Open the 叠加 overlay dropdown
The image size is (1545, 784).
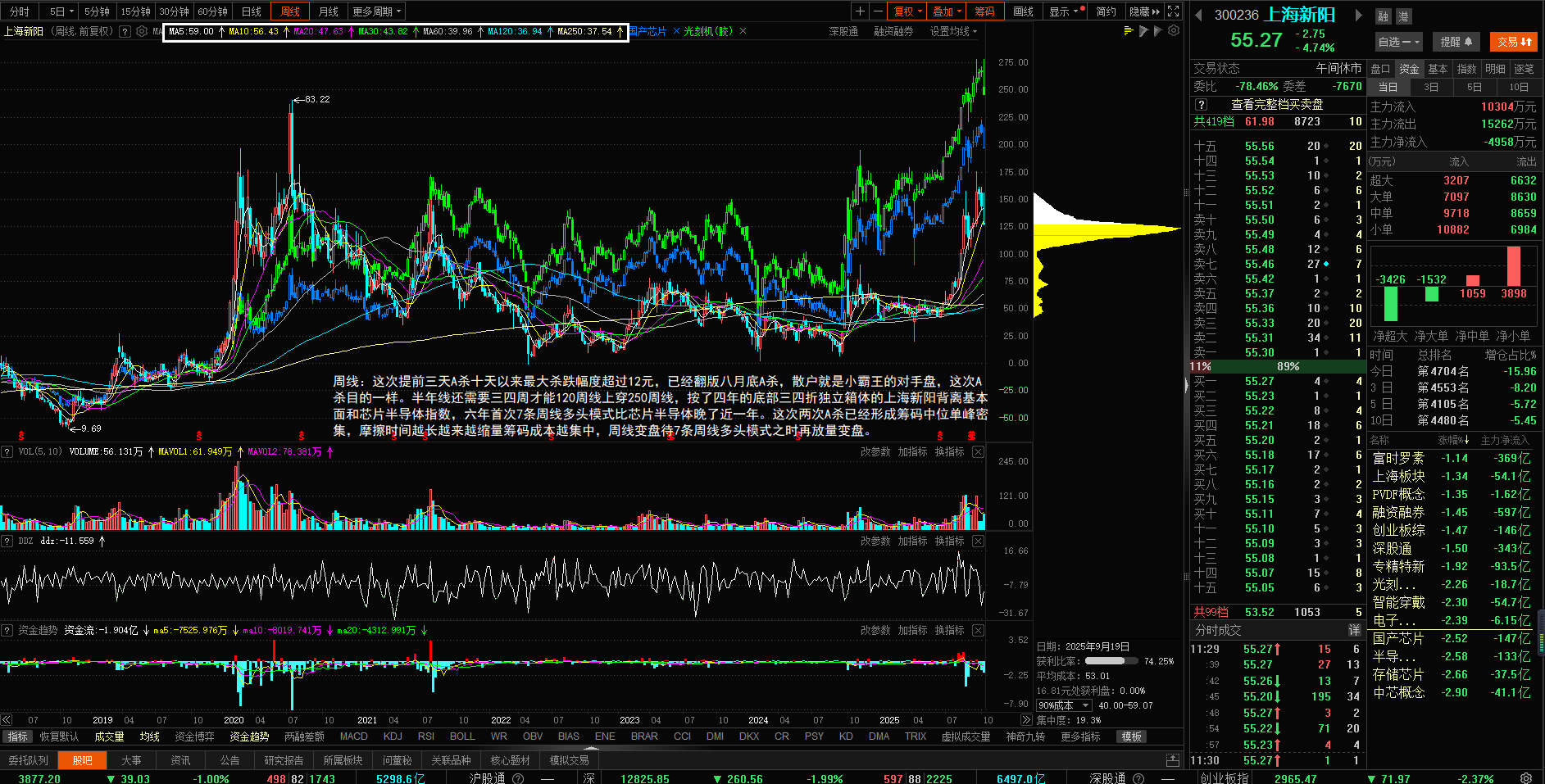[947, 11]
